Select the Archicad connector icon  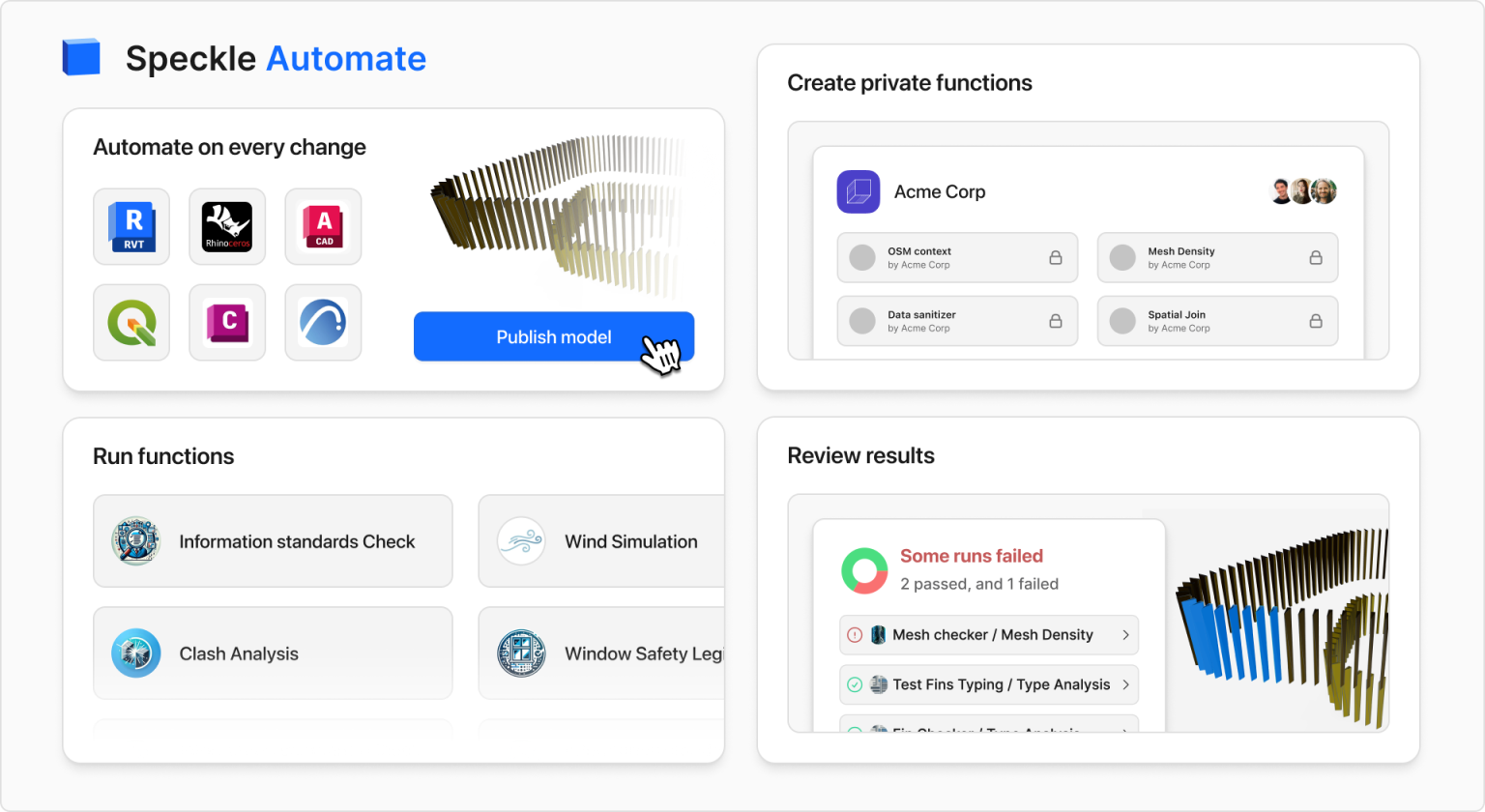323,322
